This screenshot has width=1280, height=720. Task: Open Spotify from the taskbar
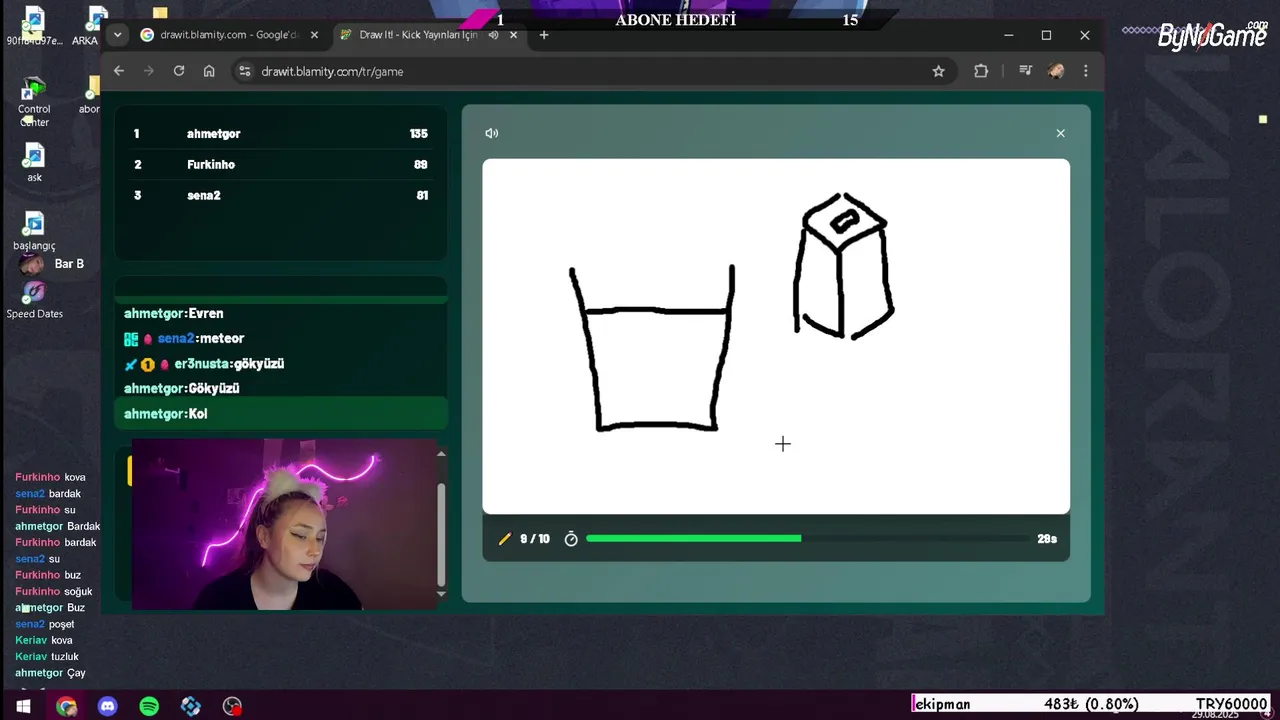tap(149, 706)
